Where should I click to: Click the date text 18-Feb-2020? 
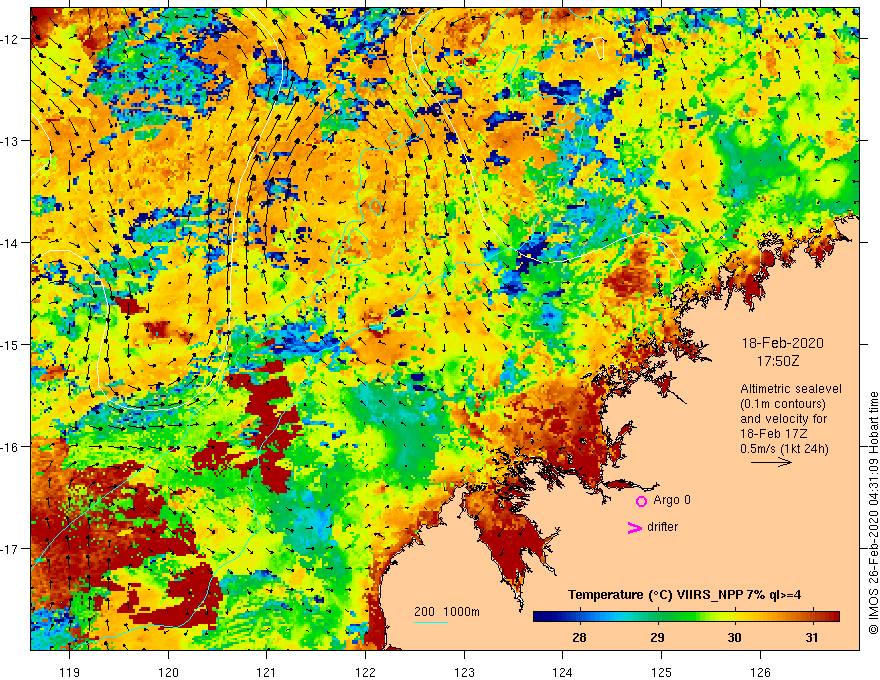coord(782,343)
